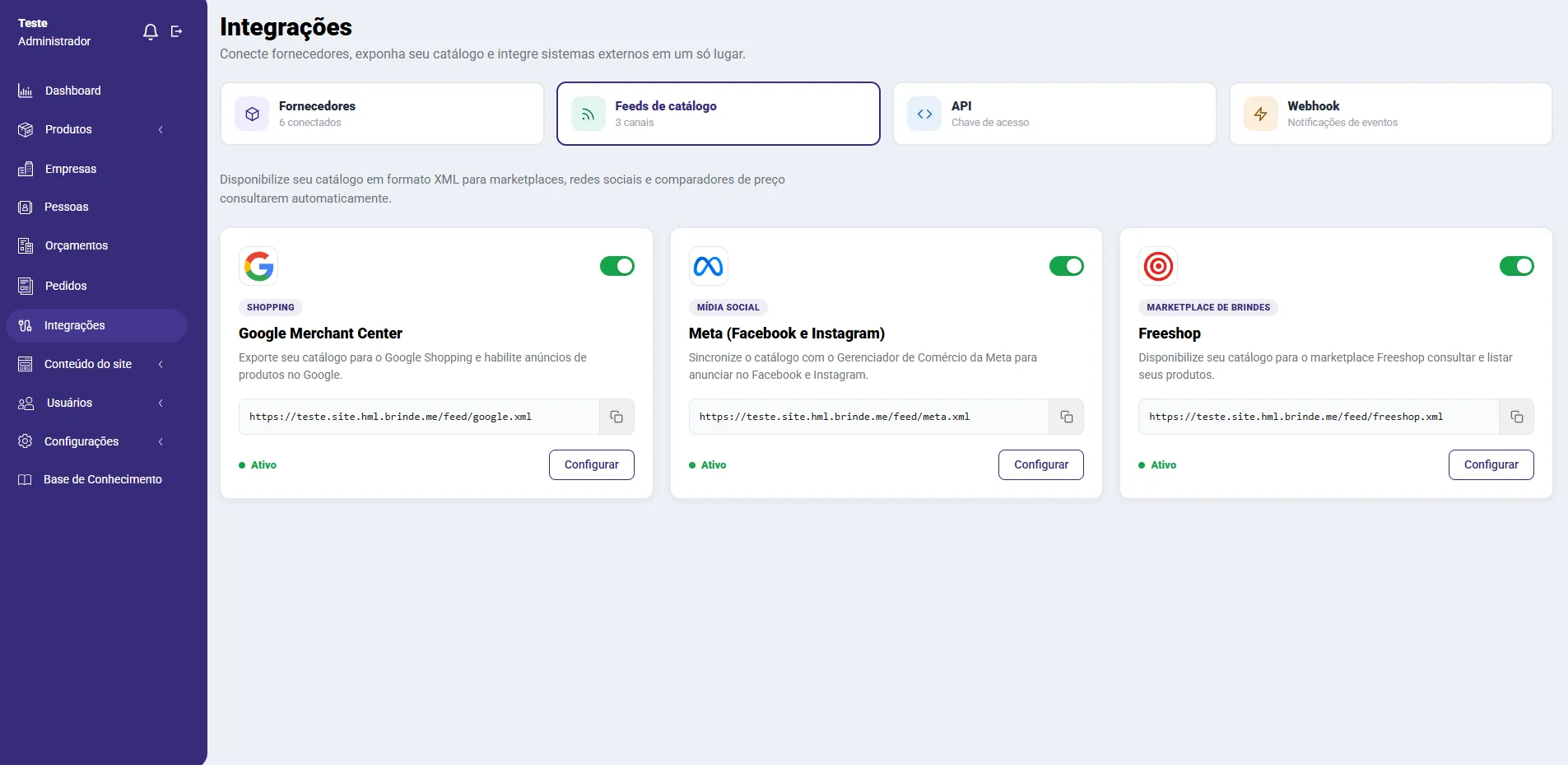Click the Google Merchant Center title
Viewport: 1568px width, 765px height.
(x=320, y=334)
